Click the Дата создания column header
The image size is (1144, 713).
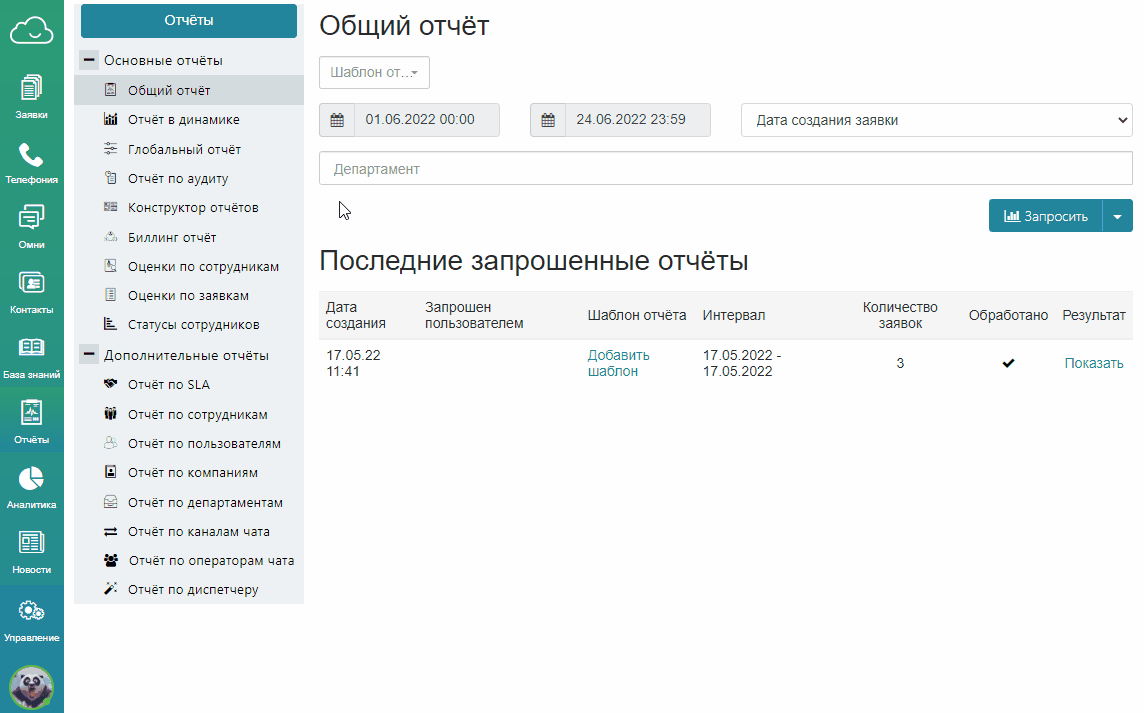pyautogui.click(x=355, y=315)
